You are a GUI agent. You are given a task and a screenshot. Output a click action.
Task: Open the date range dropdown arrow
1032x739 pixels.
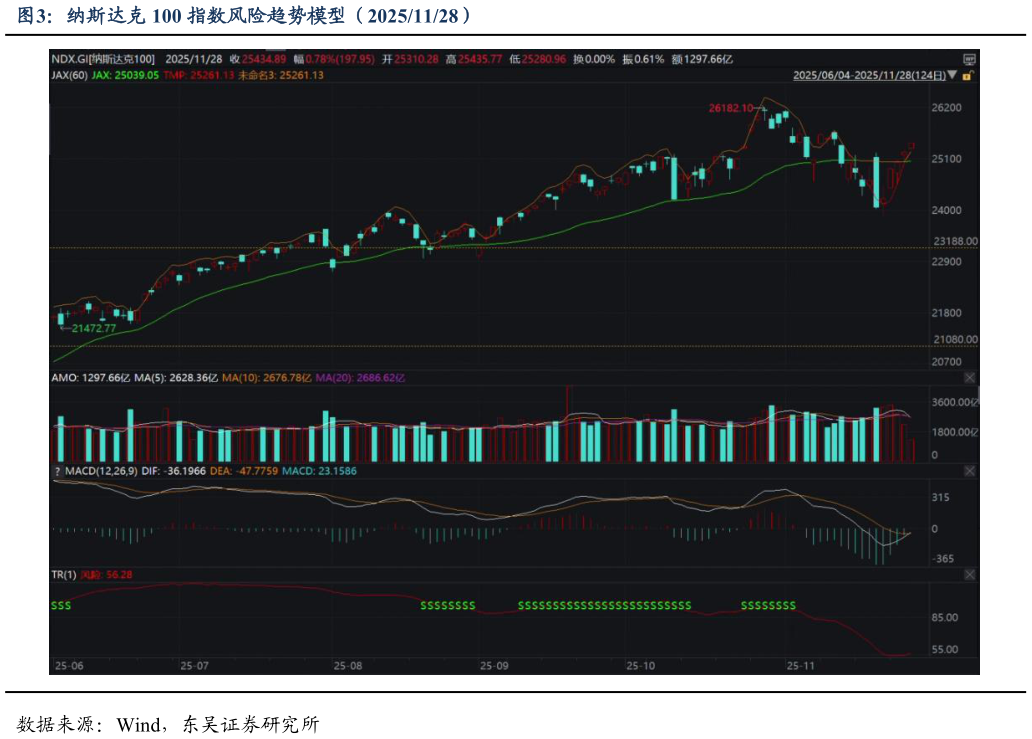[x=953, y=75]
